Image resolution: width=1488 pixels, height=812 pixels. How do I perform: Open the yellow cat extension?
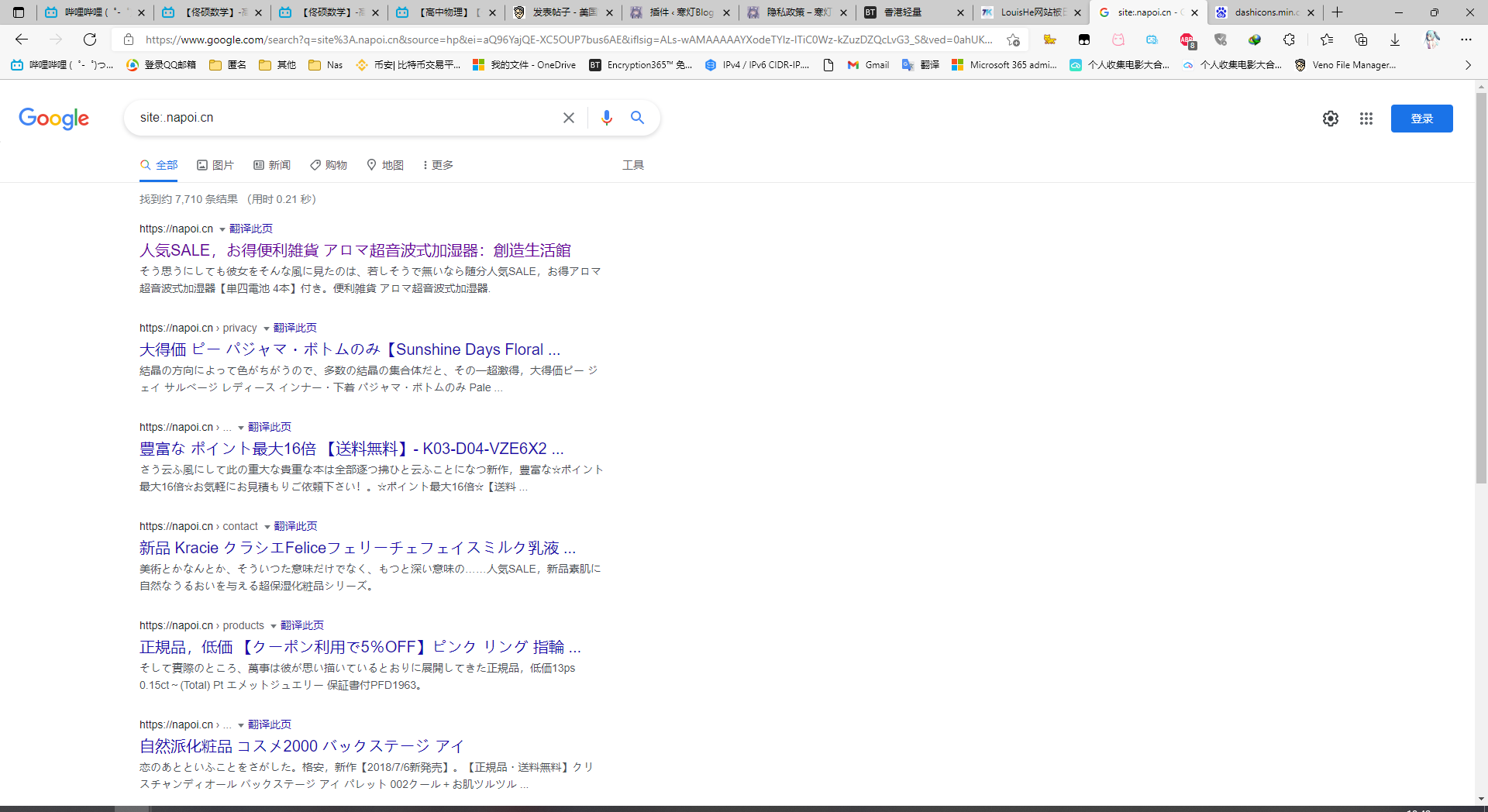[x=1050, y=40]
